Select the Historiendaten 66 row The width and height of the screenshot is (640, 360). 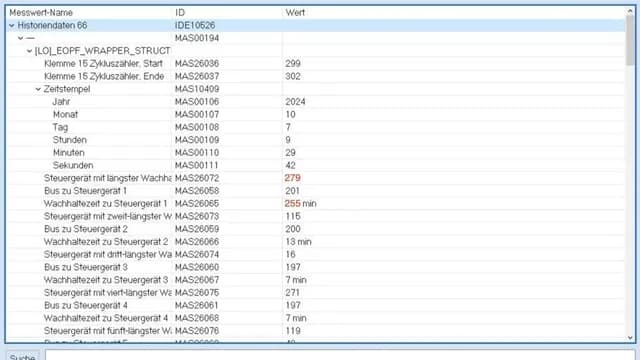[316, 25]
